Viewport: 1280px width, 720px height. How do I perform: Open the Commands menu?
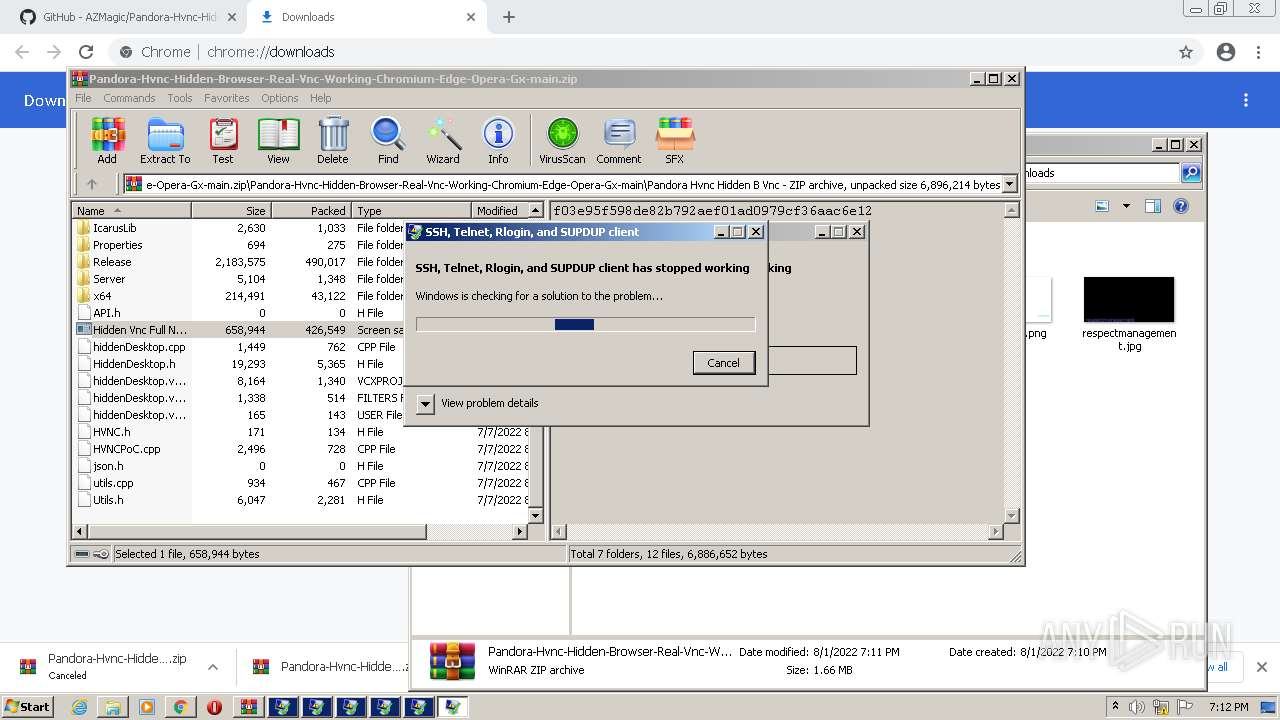(129, 98)
